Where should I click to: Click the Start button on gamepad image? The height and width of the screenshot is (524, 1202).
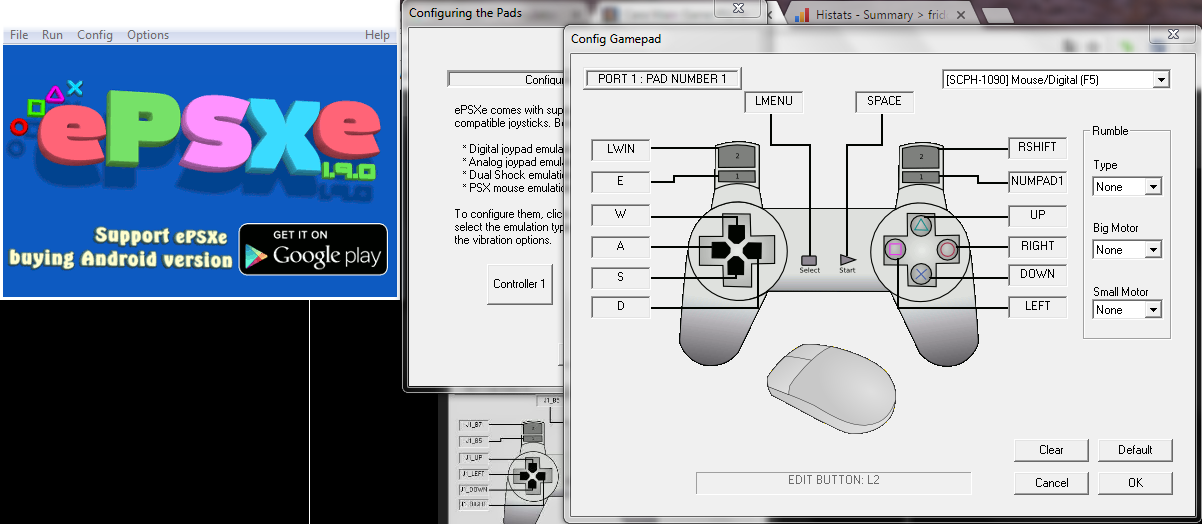848,258
